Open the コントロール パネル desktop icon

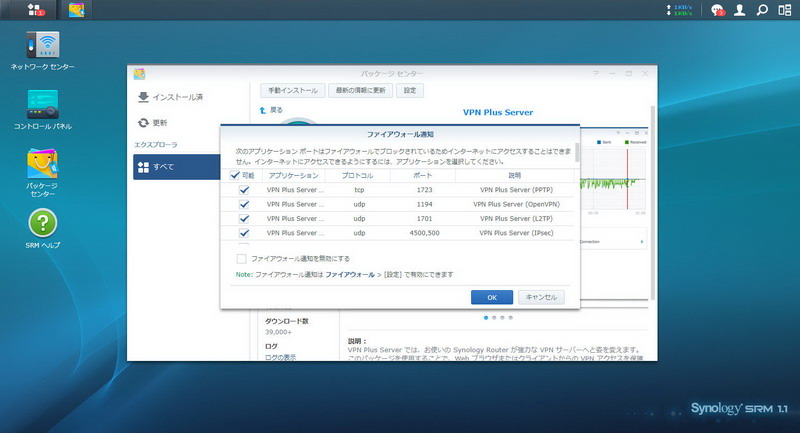coord(42,110)
